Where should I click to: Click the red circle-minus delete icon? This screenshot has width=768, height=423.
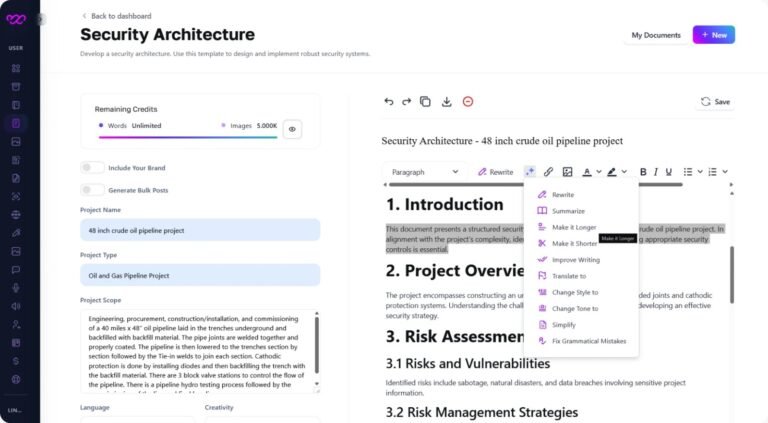pyautogui.click(x=468, y=102)
